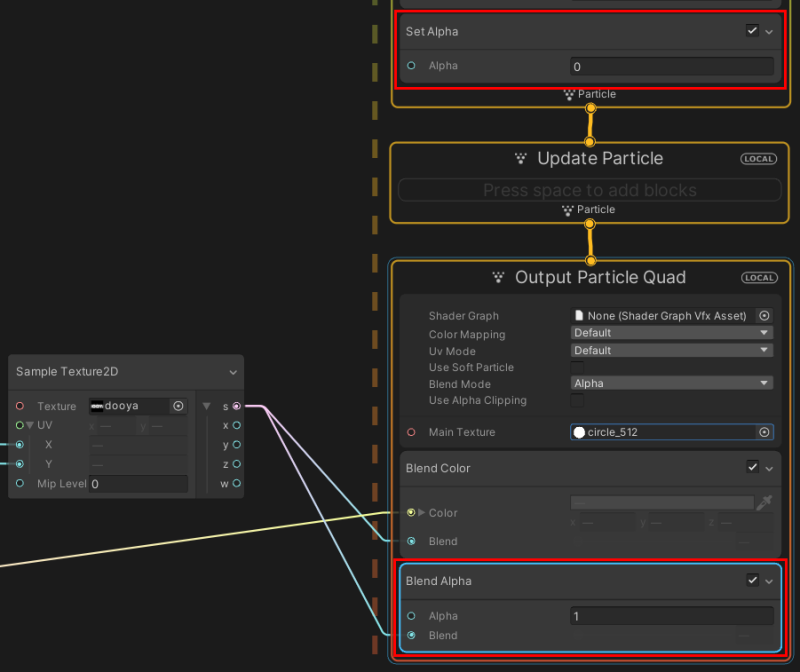Click Press space to add blocks area

tap(589, 190)
